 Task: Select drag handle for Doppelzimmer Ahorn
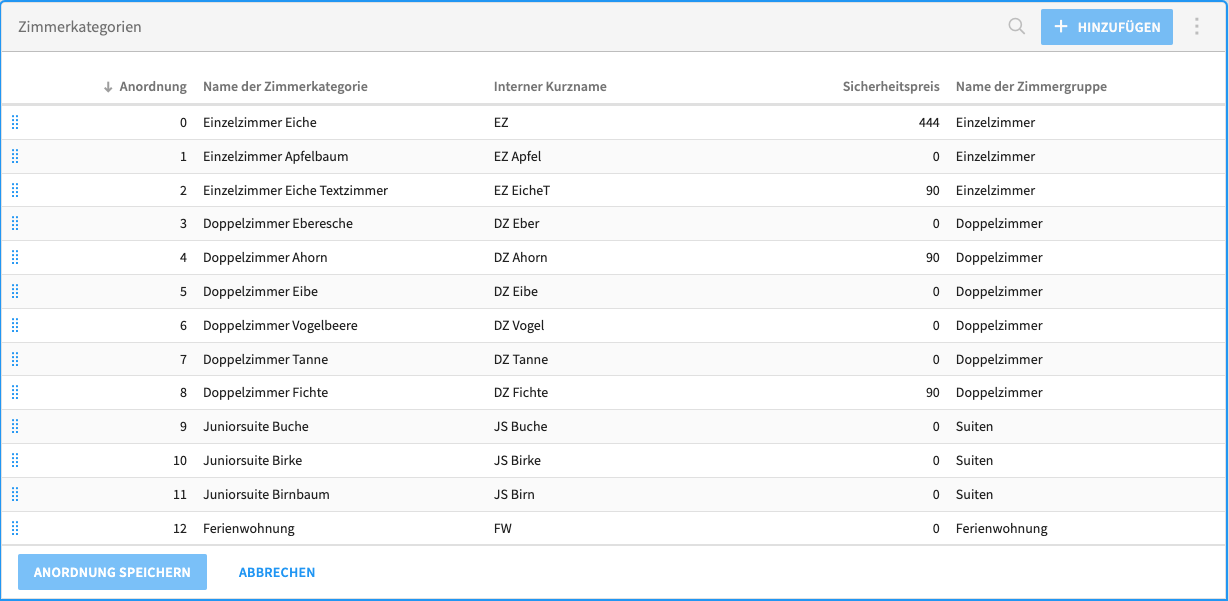pos(15,257)
